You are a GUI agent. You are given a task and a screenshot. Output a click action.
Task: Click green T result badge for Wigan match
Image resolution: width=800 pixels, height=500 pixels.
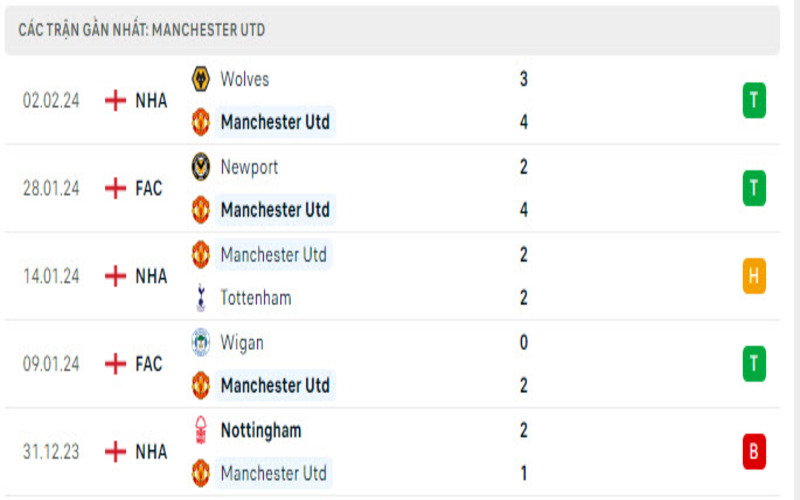pos(754,364)
